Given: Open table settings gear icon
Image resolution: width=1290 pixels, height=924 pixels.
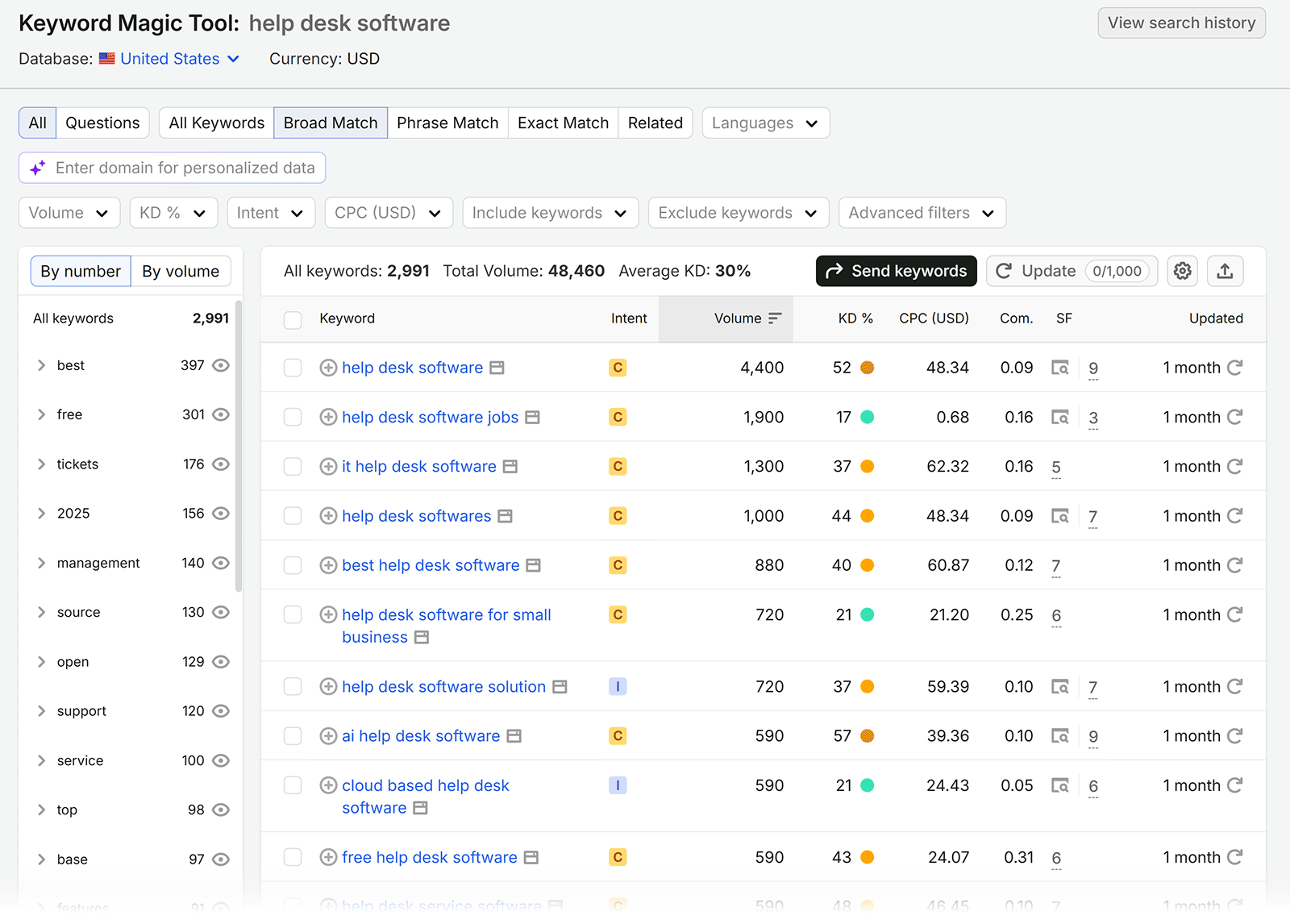Looking at the screenshot, I should pyautogui.click(x=1182, y=271).
